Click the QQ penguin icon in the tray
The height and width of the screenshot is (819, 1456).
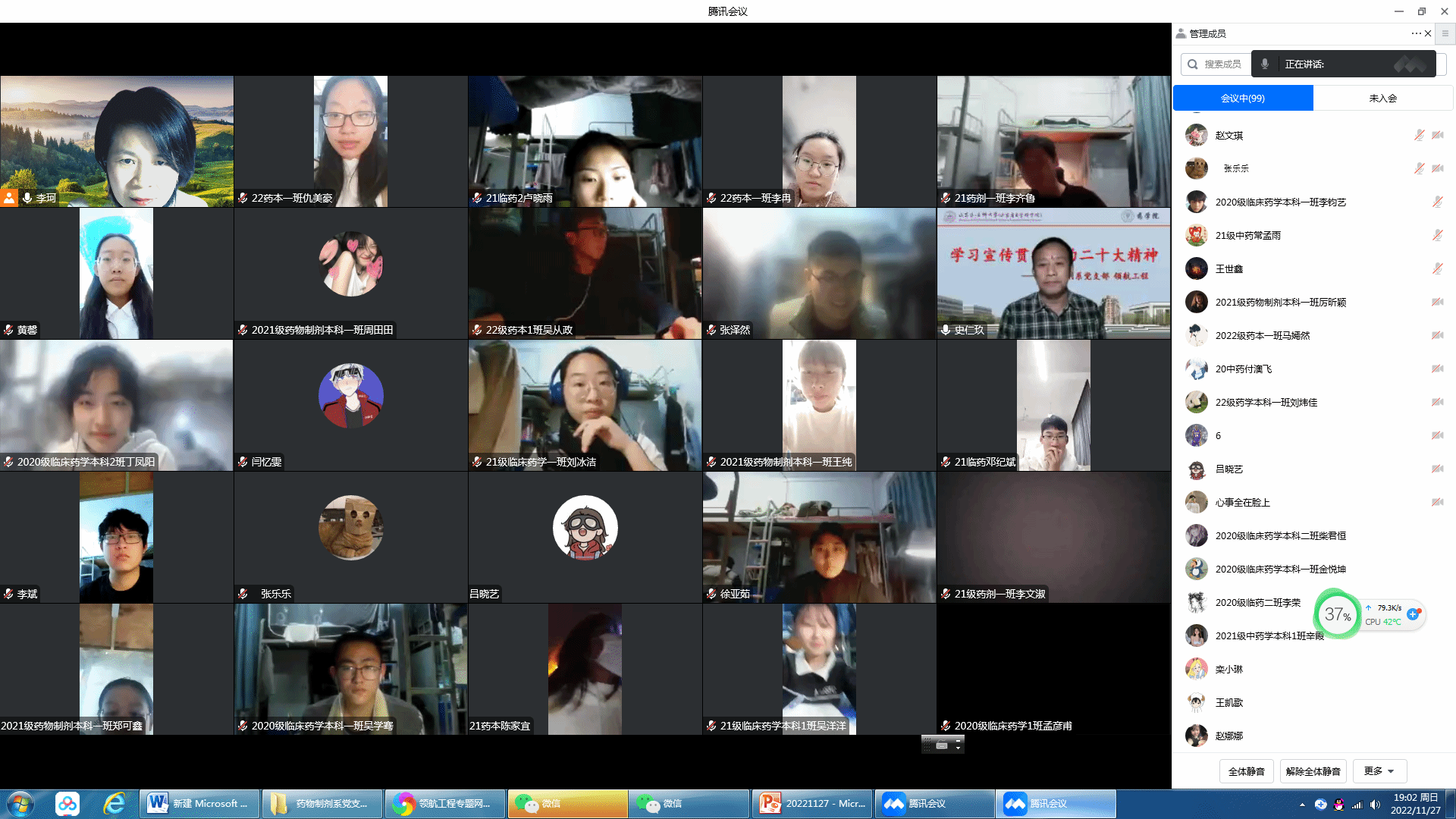[x=1339, y=805]
